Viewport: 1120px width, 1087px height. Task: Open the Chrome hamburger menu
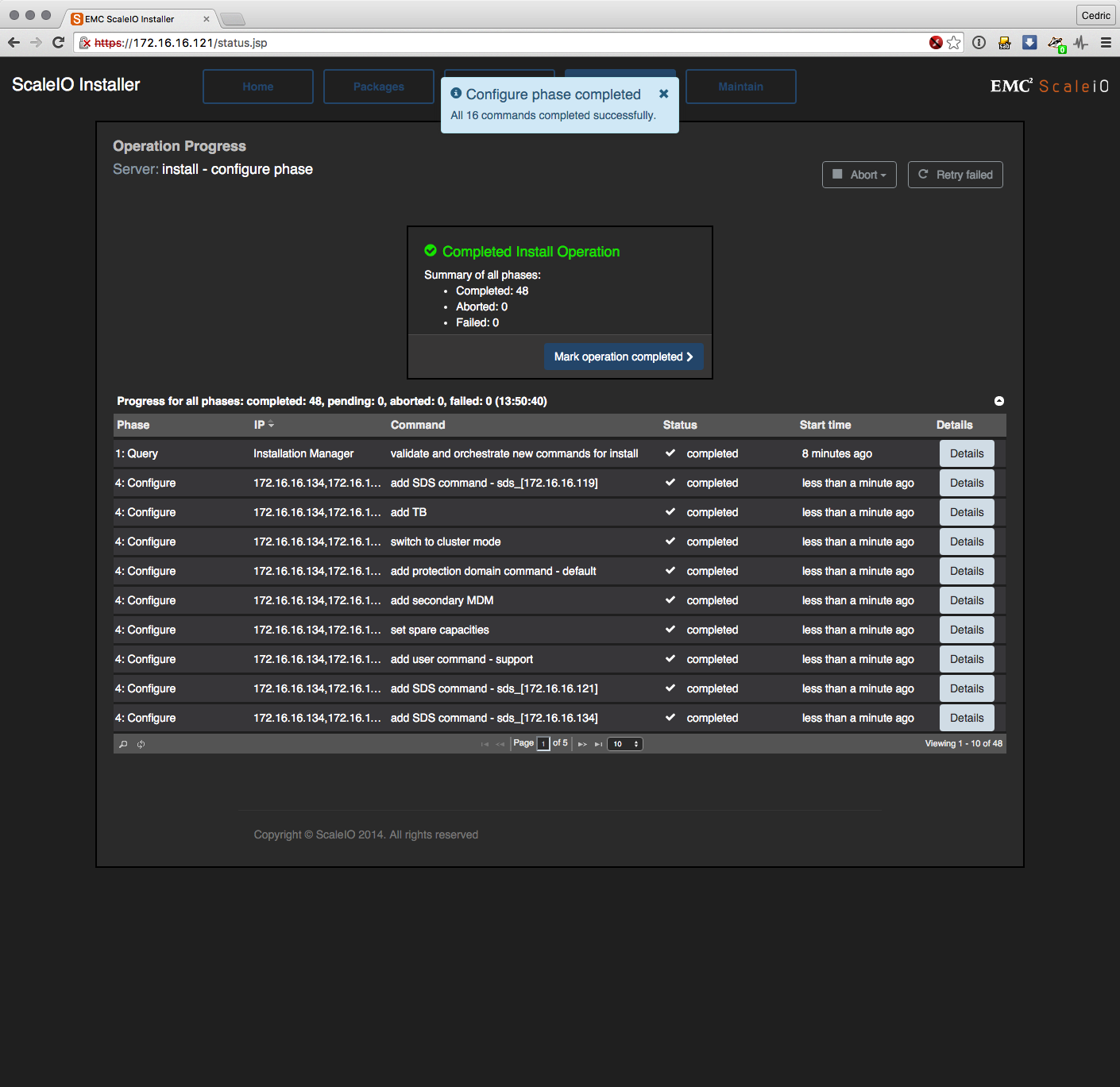pyautogui.click(x=1106, y=43)
